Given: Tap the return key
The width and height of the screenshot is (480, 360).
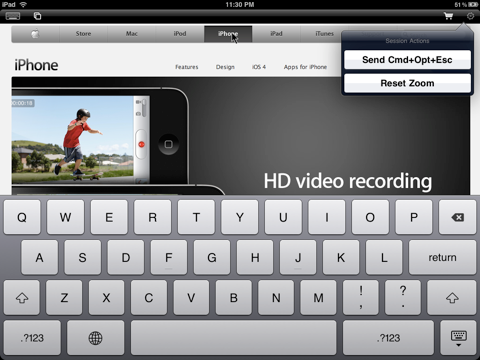Looking at the screenshot, I should (x=442, y=257).
